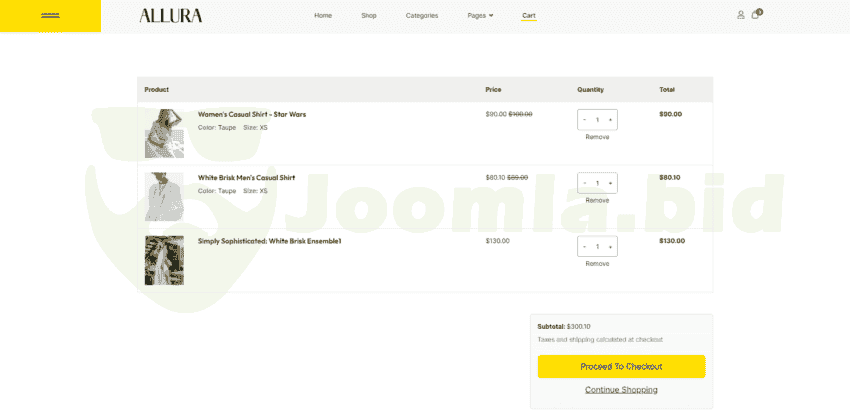Screen dimensions: 850x416
Task: Open the hamburger menu icon
Action: coord(50,15)
